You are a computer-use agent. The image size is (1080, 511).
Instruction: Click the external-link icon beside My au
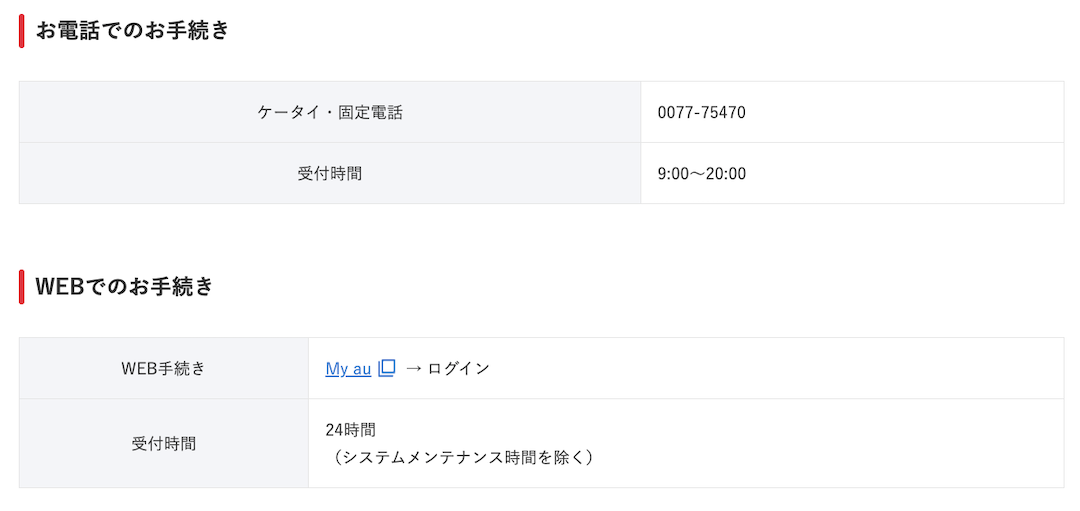pos(387,368)
